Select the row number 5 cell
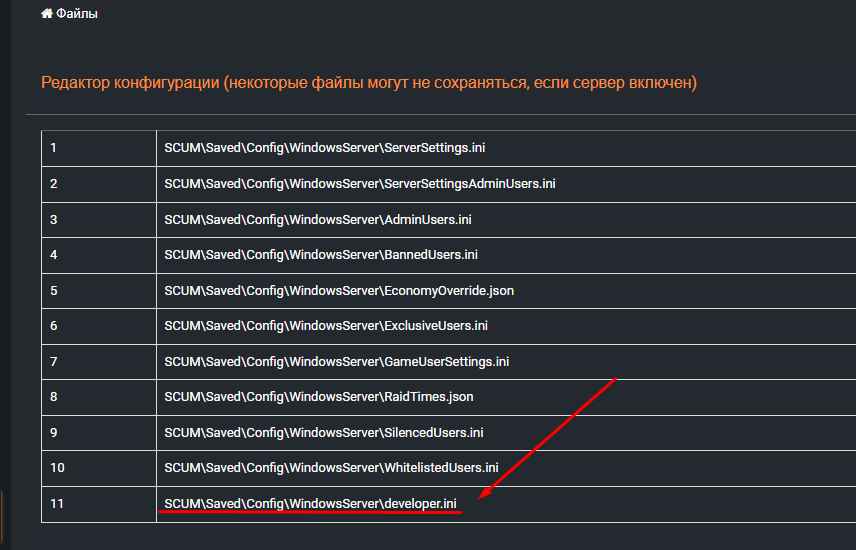Screen dimensions: 856x550 [x=98, y=291]
